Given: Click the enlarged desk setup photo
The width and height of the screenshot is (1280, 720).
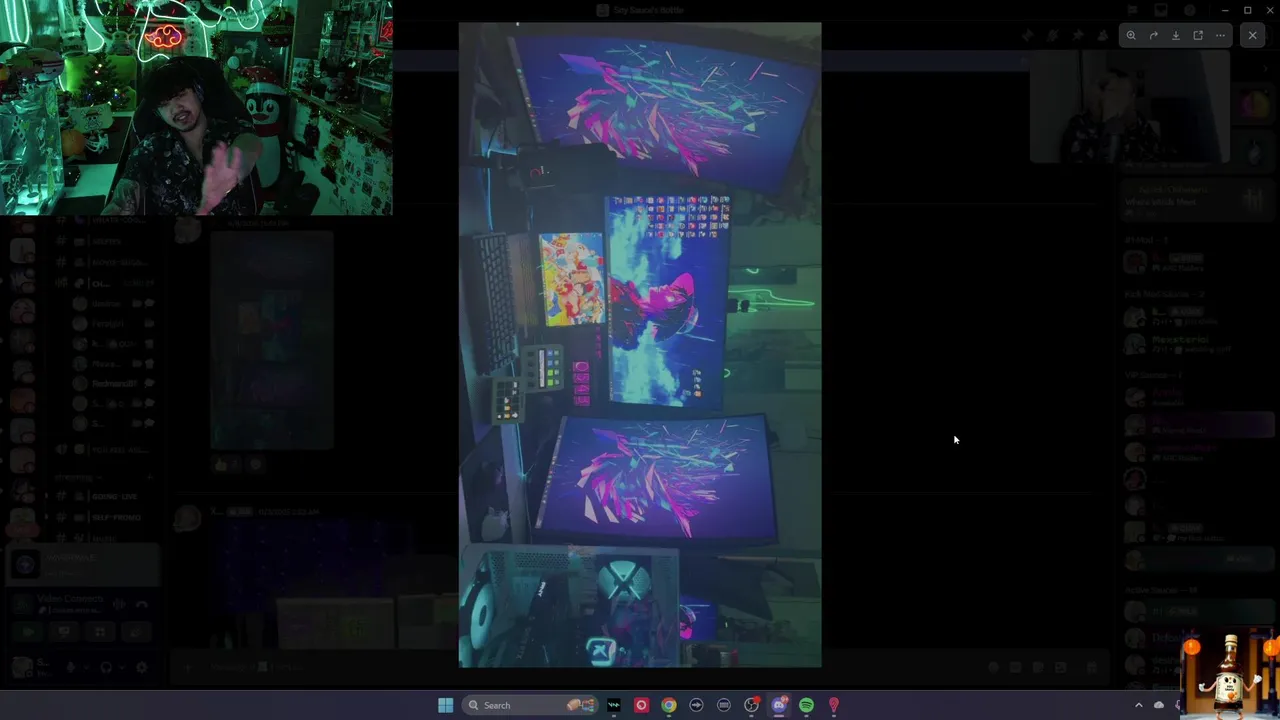Looking at the screenshot, I should [640, 344].
